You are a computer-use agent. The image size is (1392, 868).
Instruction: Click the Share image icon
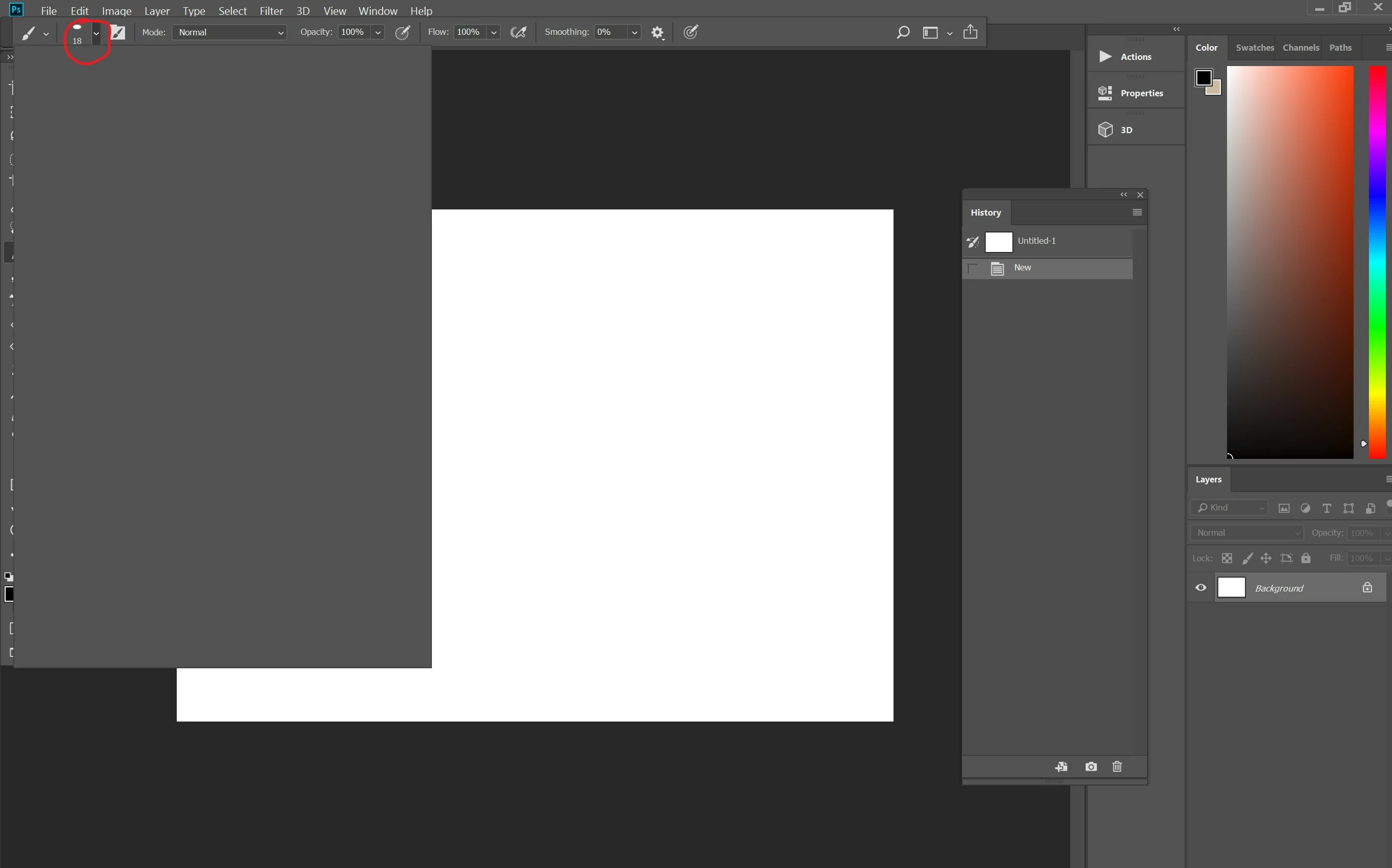pyautogui.click(x=970, y=32)
